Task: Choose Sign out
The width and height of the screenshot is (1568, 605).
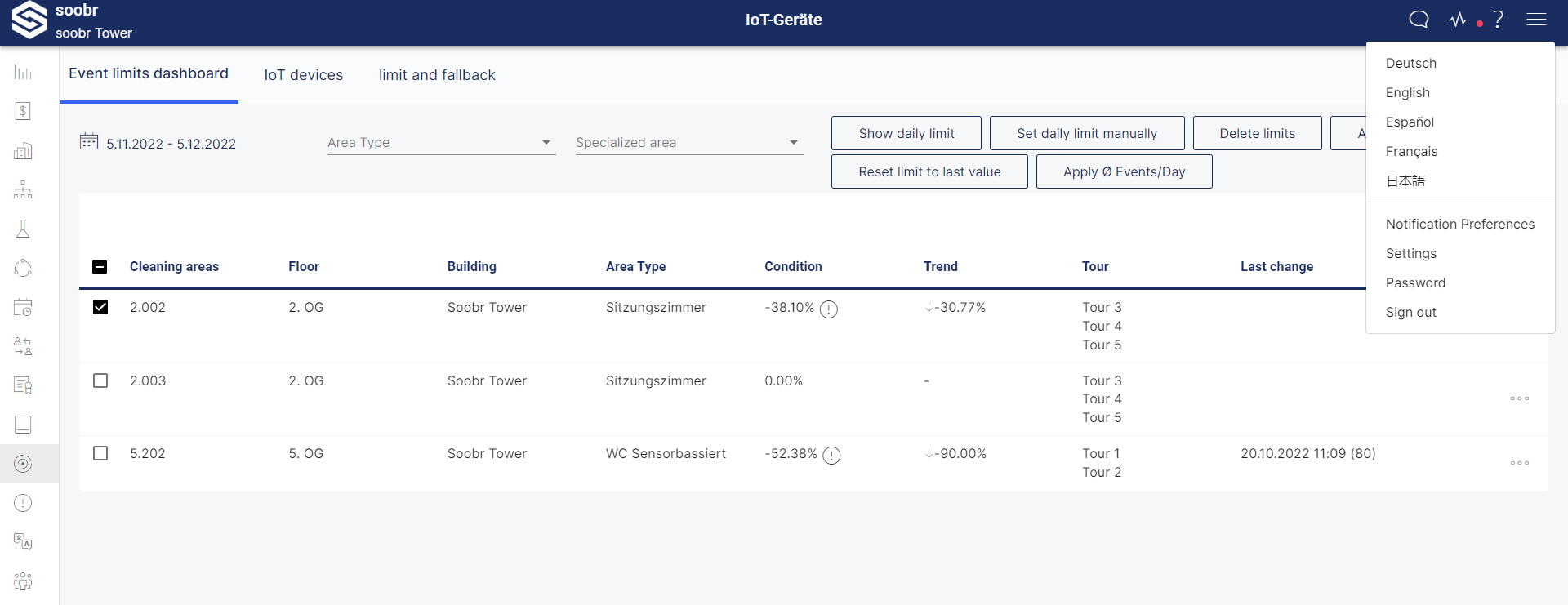Action: 1410,313
